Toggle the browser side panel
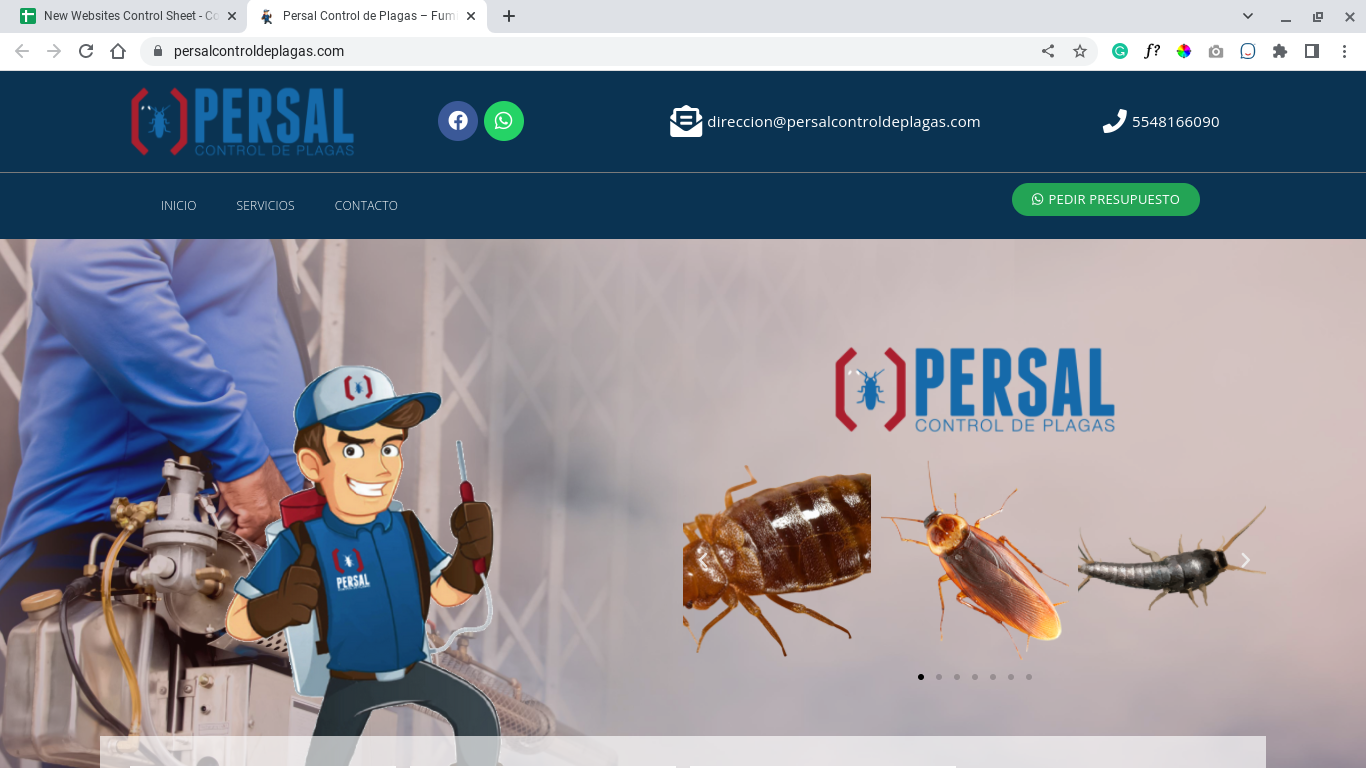Viewport: 1366px width, 768px height. (1312, 51)
